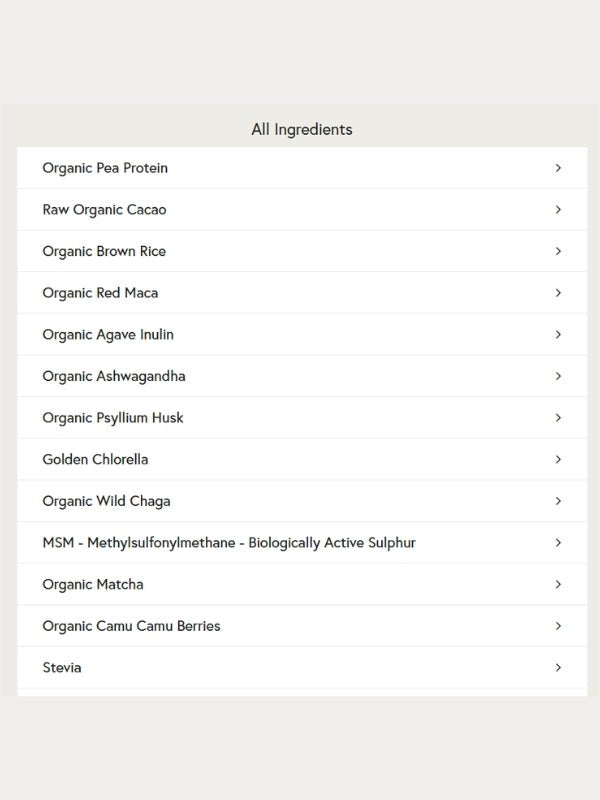Image resolution: width=600 pixels, height=800 pixels.
Task: Click the All Ingredients heading
Action: pos(302,130)
